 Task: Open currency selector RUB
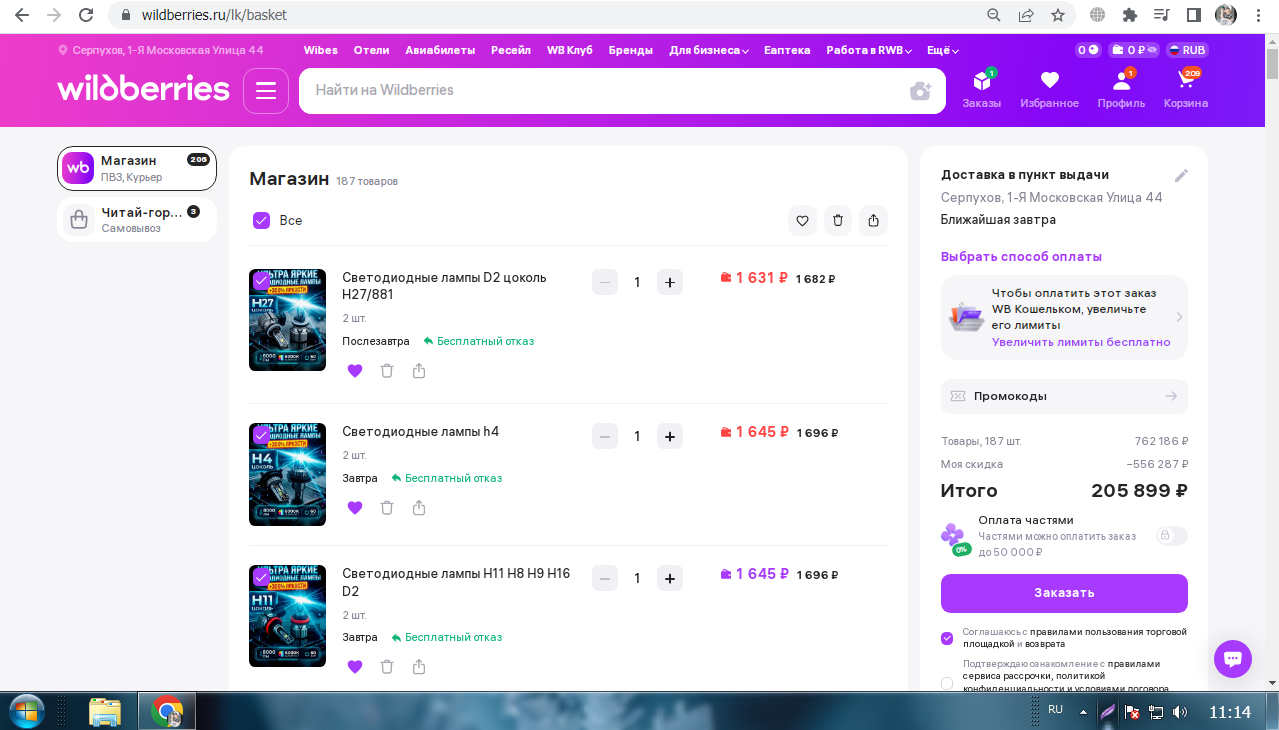1186,50
